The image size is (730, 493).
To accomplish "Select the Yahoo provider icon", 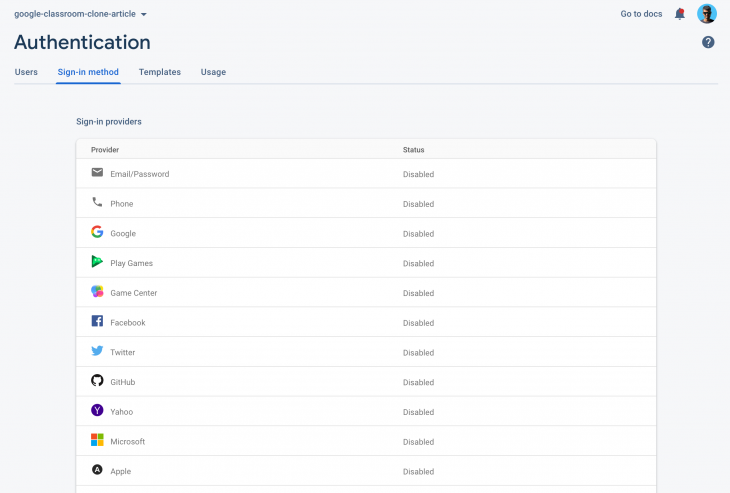I will [x=97, y=410].
